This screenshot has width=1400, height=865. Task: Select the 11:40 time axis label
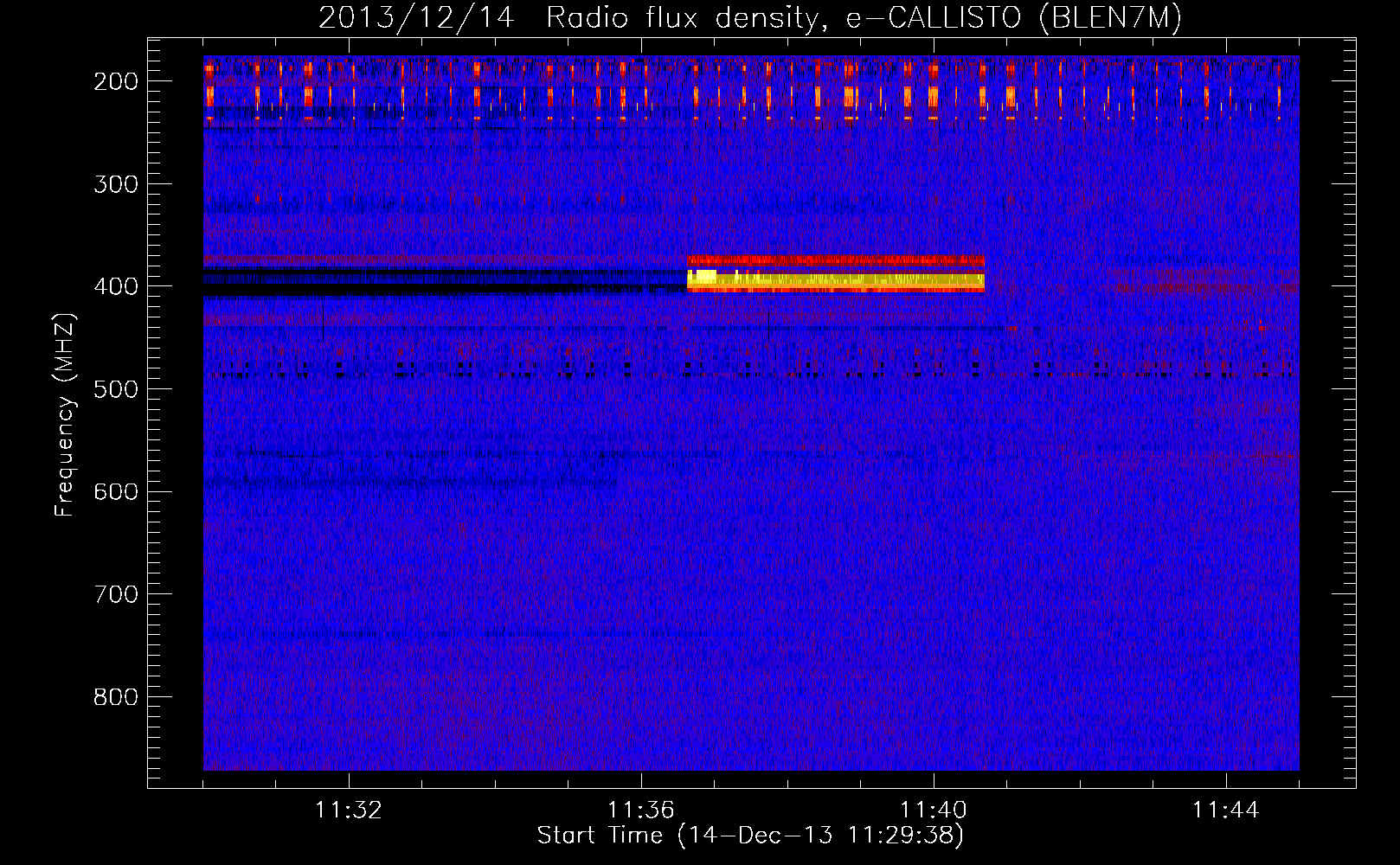click(933, 811)
